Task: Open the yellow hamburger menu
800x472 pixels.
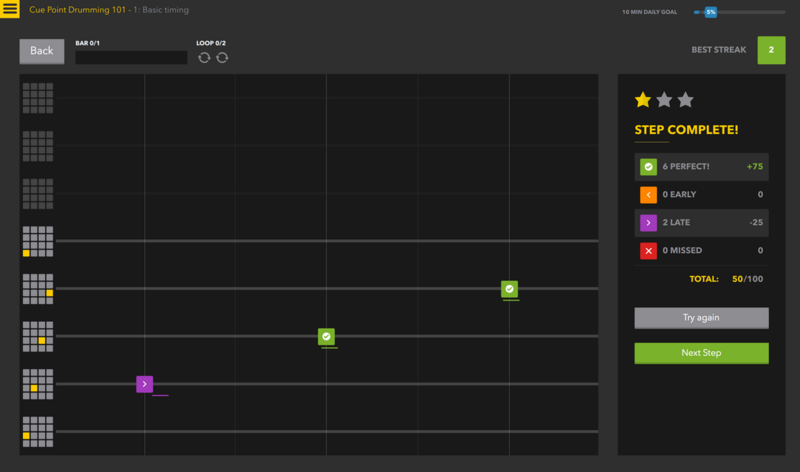Action: (9, 10)
